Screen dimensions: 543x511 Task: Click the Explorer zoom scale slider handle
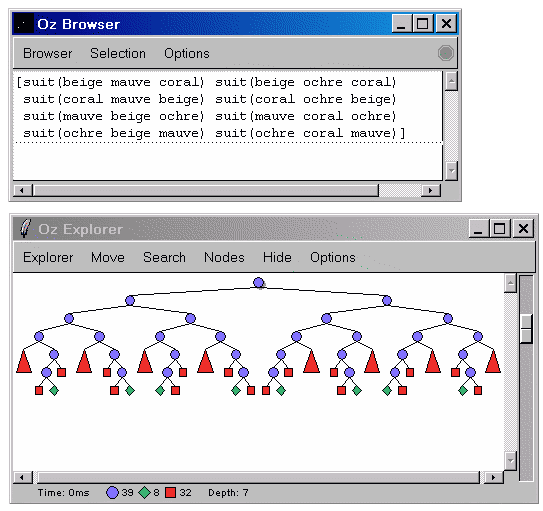click(x=526, y=328)
